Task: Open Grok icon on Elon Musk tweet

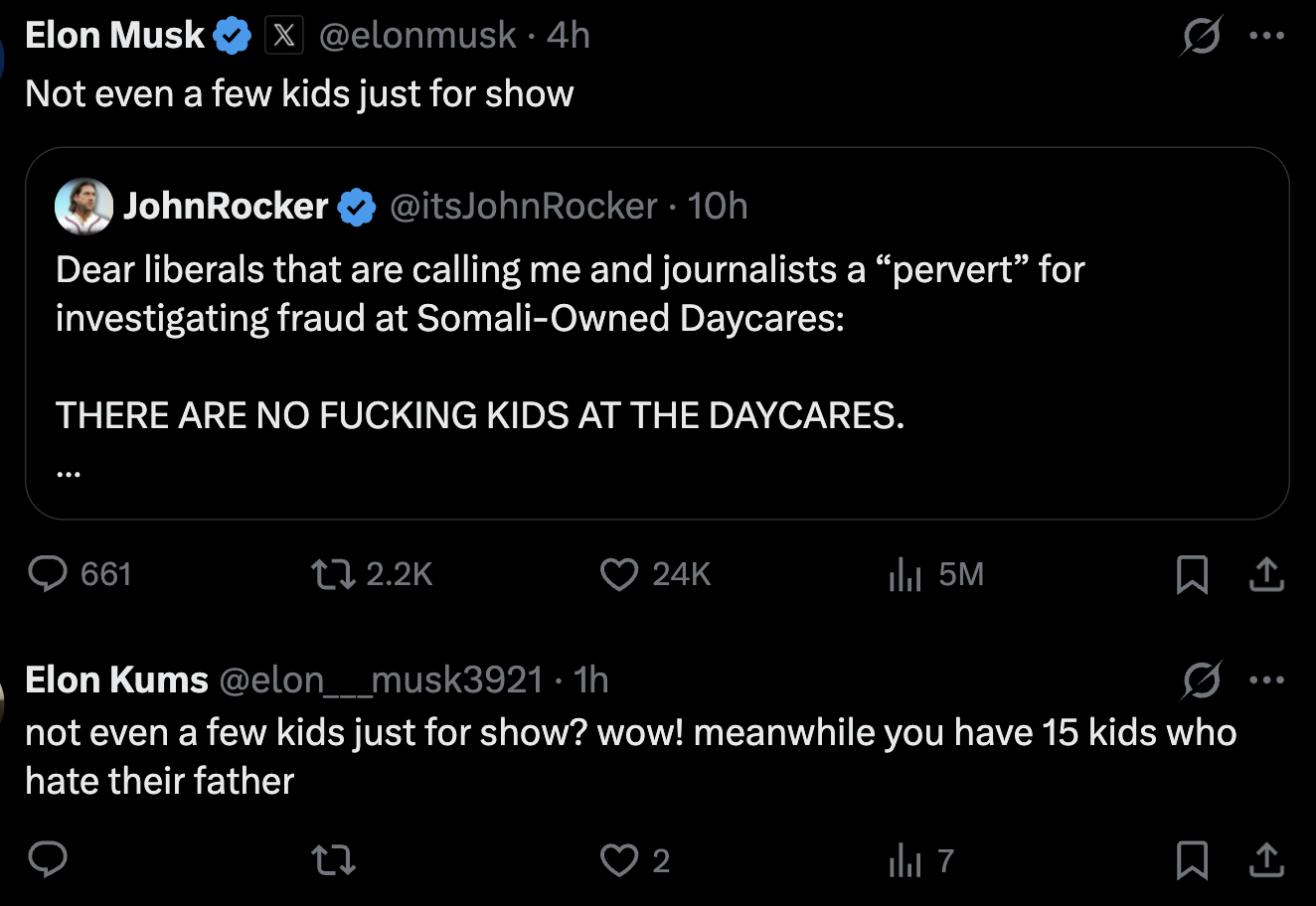Action: [x=1201, y=37]
